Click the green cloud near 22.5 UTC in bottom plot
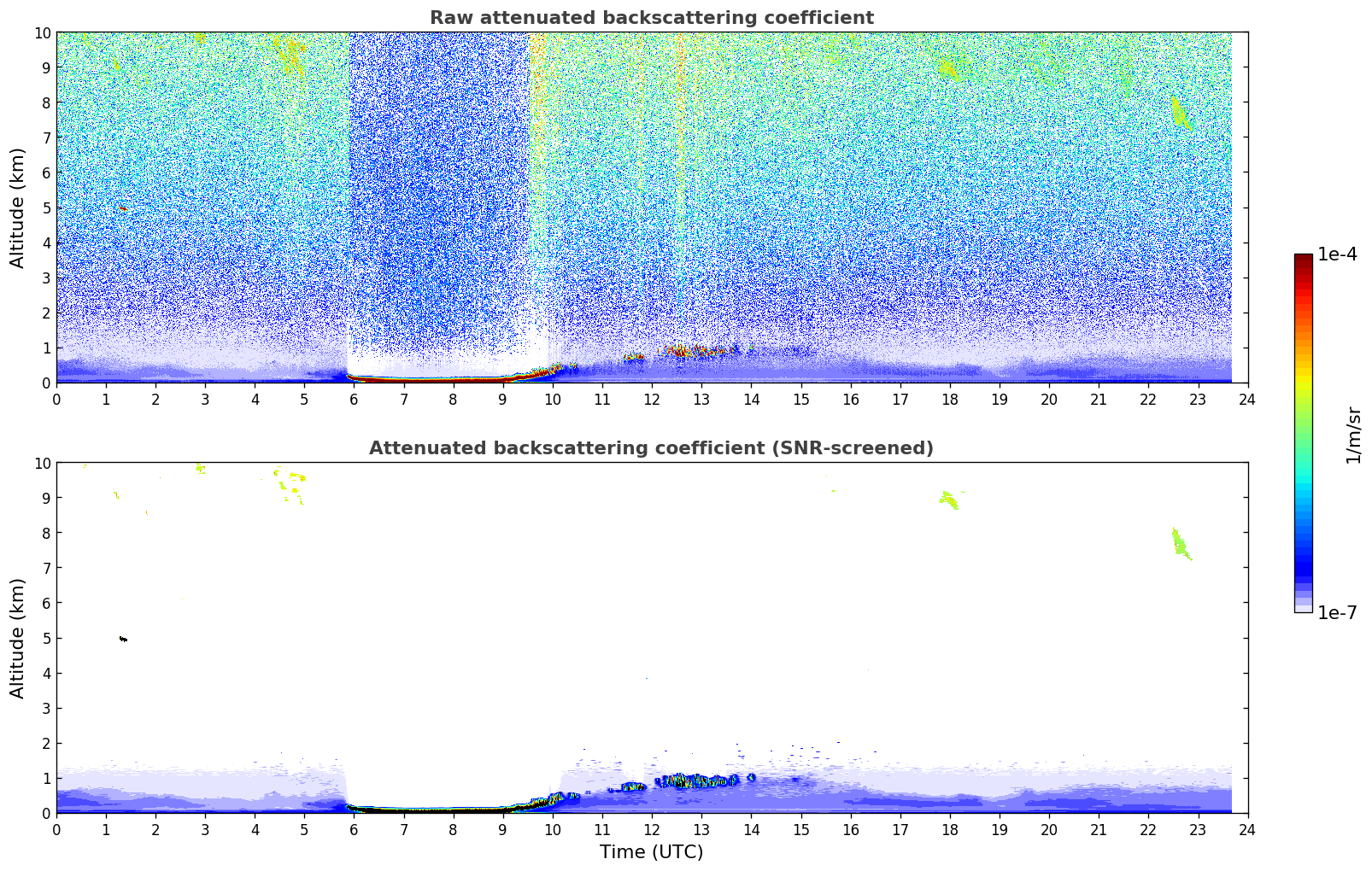This screenshot has height=871, width=1372. [x=1181, y=544]
